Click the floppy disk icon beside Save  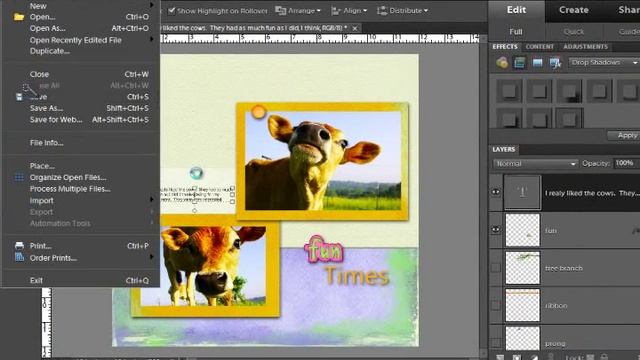pyautogui.click(x=19, y=97)
